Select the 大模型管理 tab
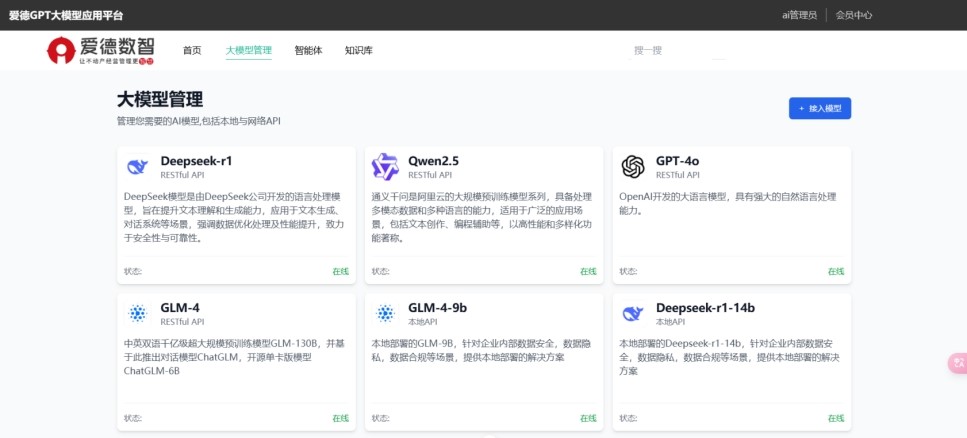 click(249, 51)
